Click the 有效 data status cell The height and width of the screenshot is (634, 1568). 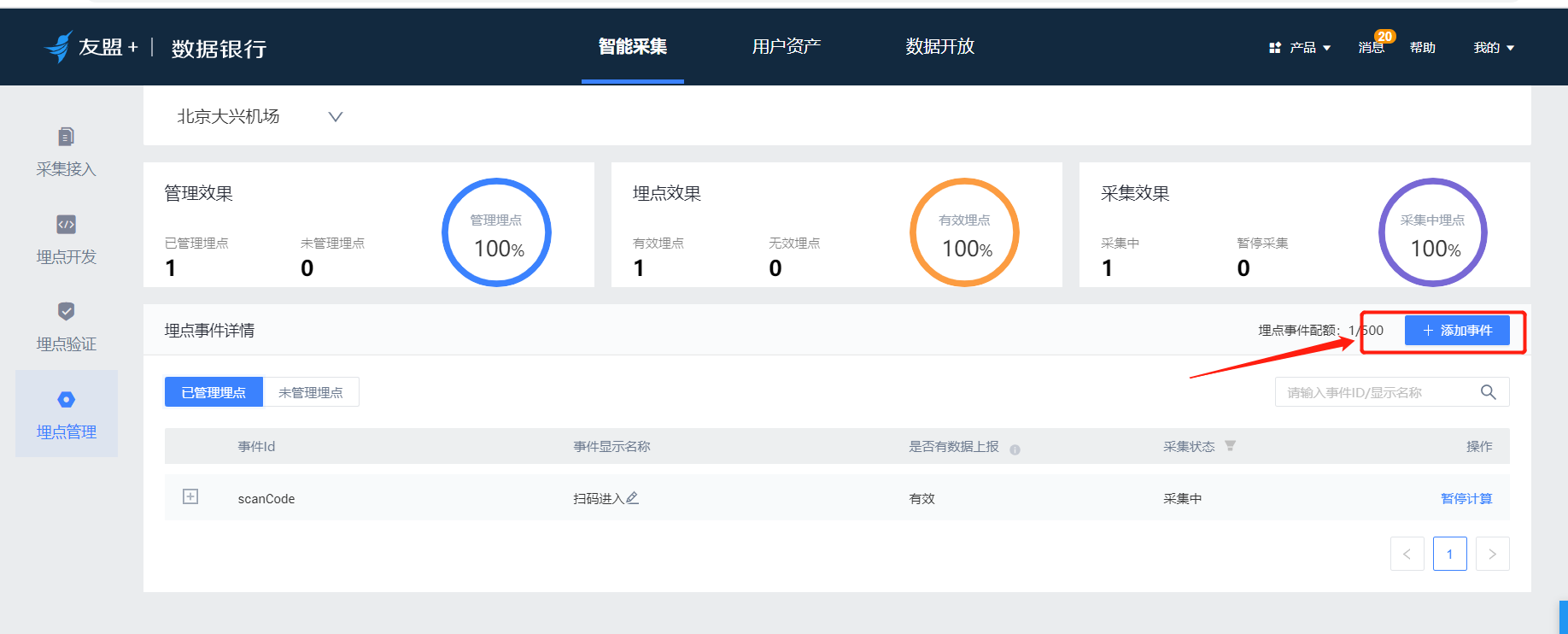[921, 498]
